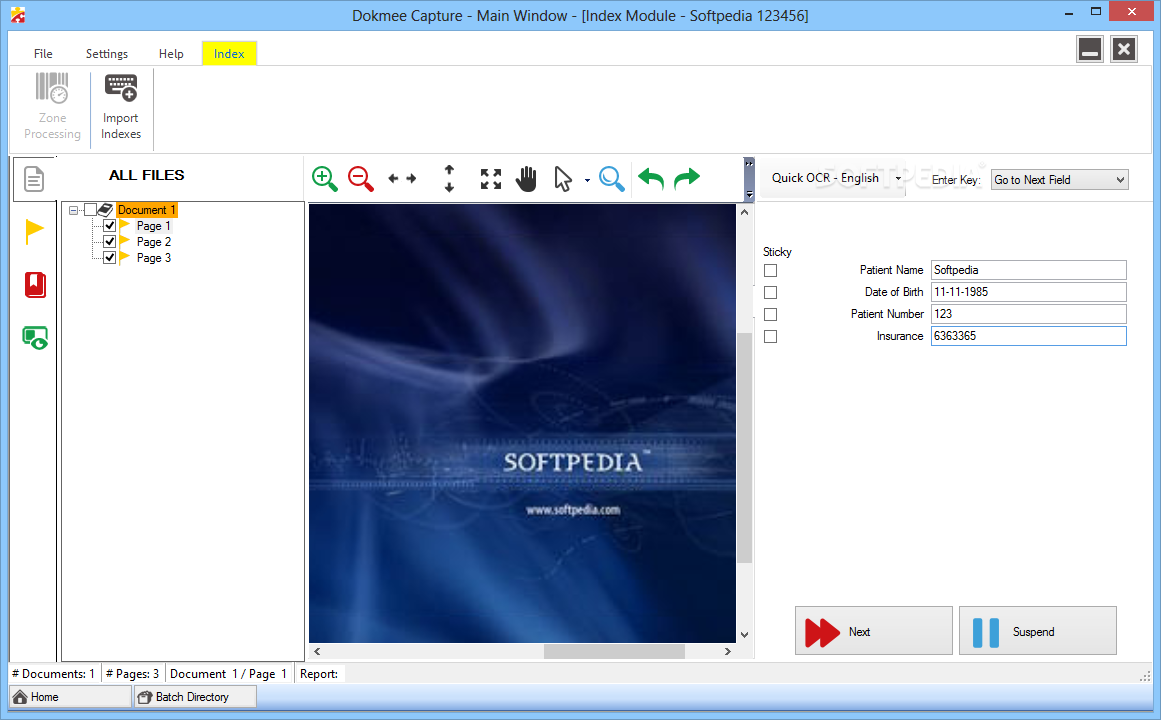Minimize the inner Index Module panel
Screen dimensions: 1161x720
(x=1090, y=50)
